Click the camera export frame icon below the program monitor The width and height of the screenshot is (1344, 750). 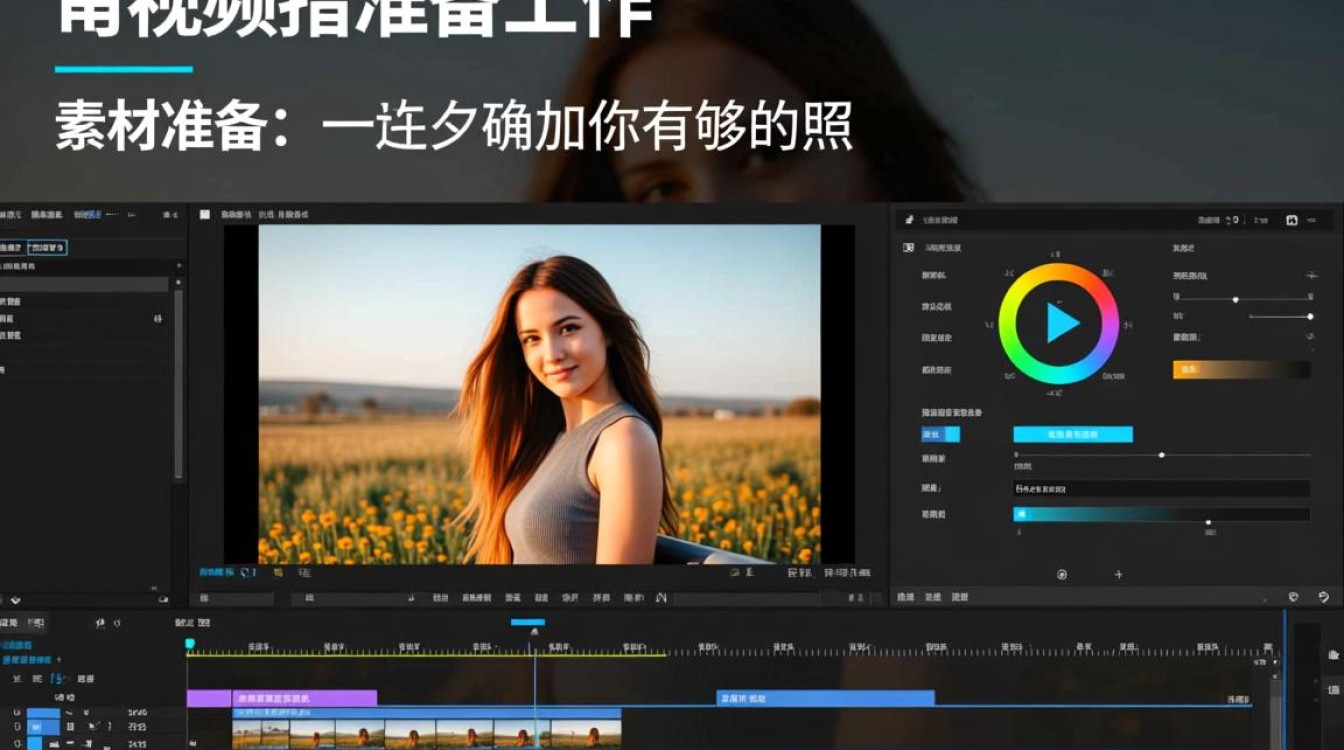[x=733, y=571]
